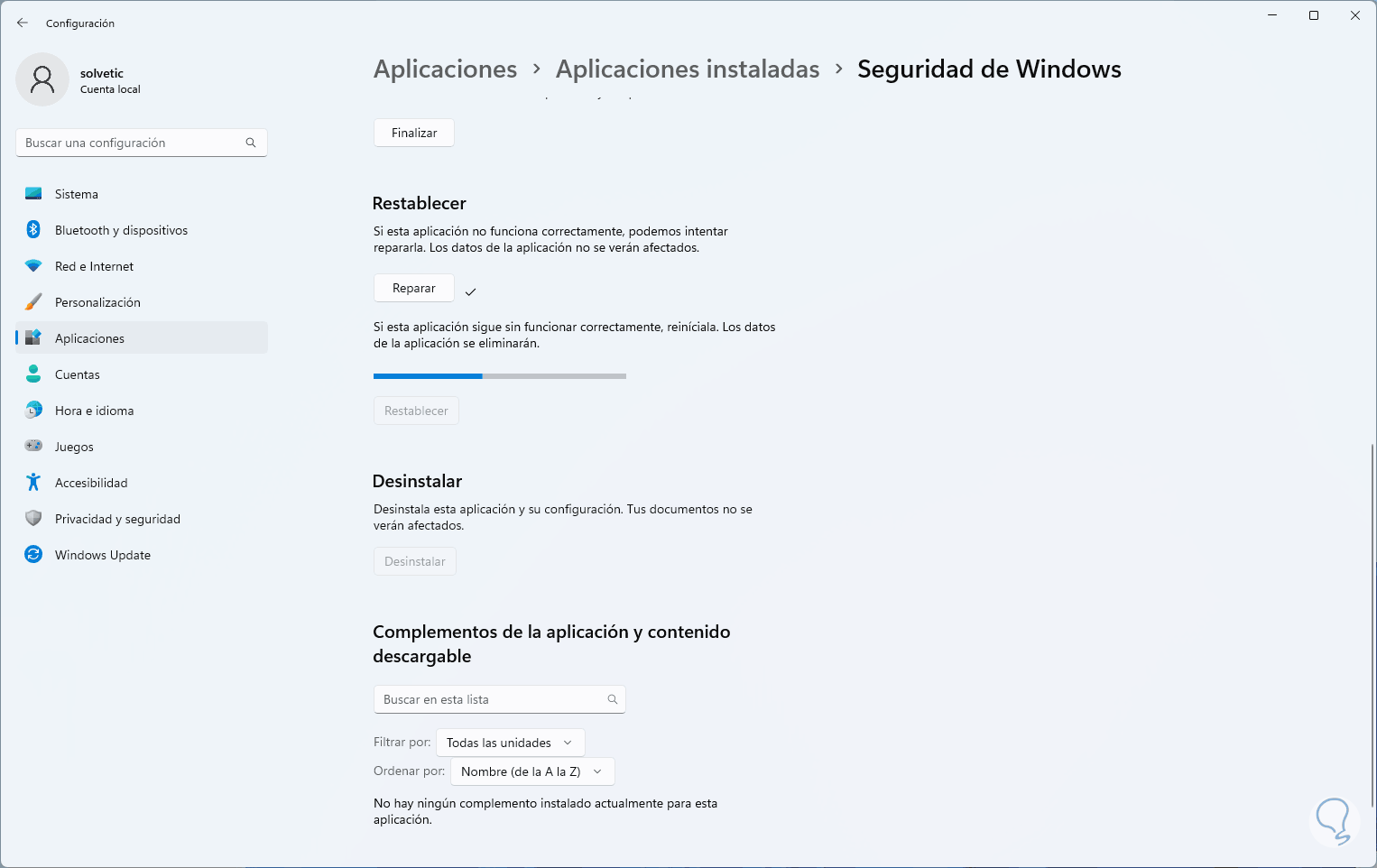Click the Cuenta local label
1377x868 pixels.
pyautogui.click(x=110, y=89)
